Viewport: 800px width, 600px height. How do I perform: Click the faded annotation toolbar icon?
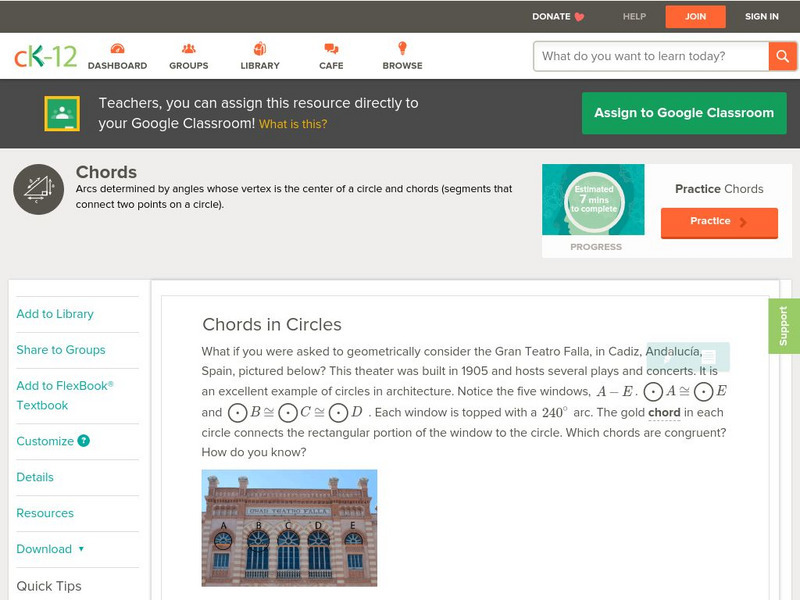click(688, 357)
